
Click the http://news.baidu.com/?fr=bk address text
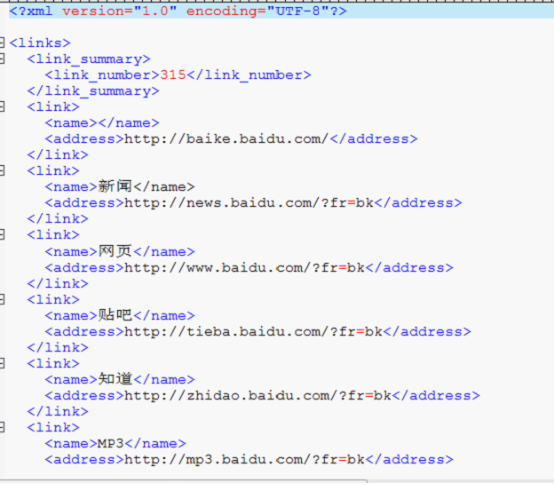[249, 203]
